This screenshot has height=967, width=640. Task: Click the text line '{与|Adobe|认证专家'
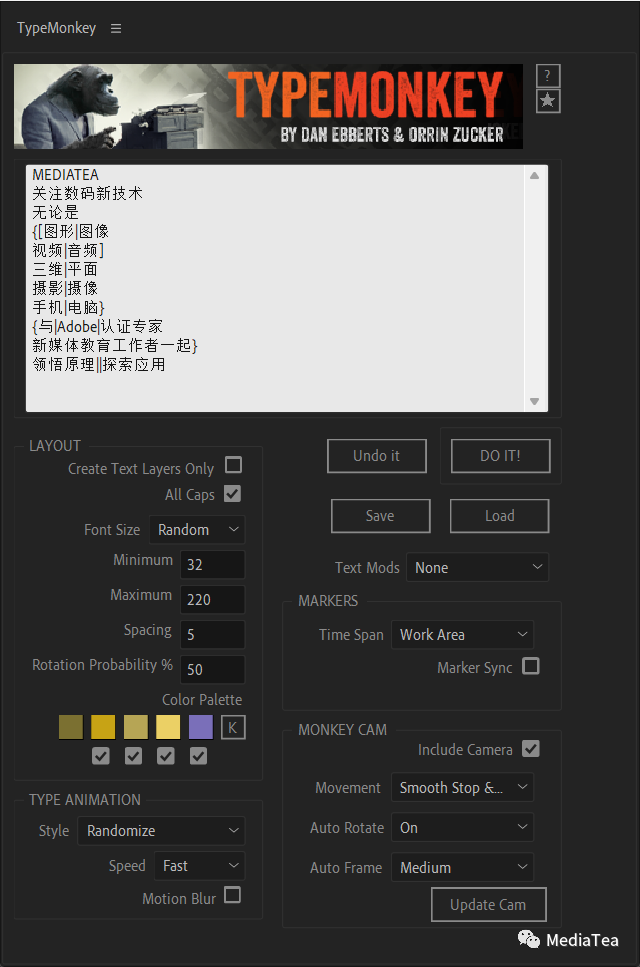97,326
